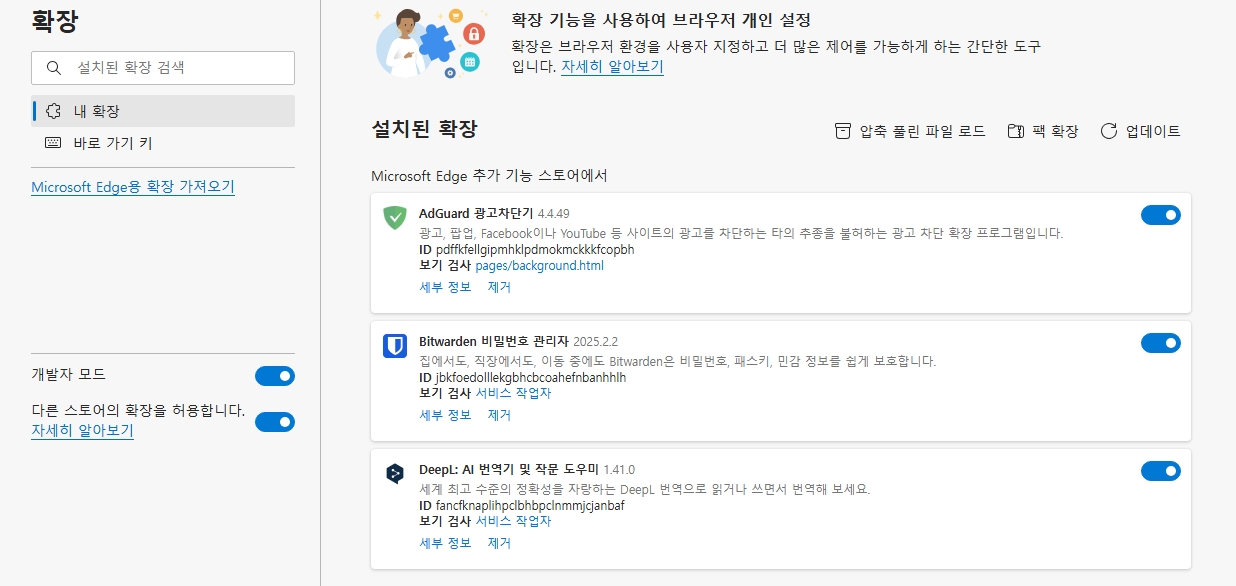
Task: Click the search magnifier icon
Action: 54,68
